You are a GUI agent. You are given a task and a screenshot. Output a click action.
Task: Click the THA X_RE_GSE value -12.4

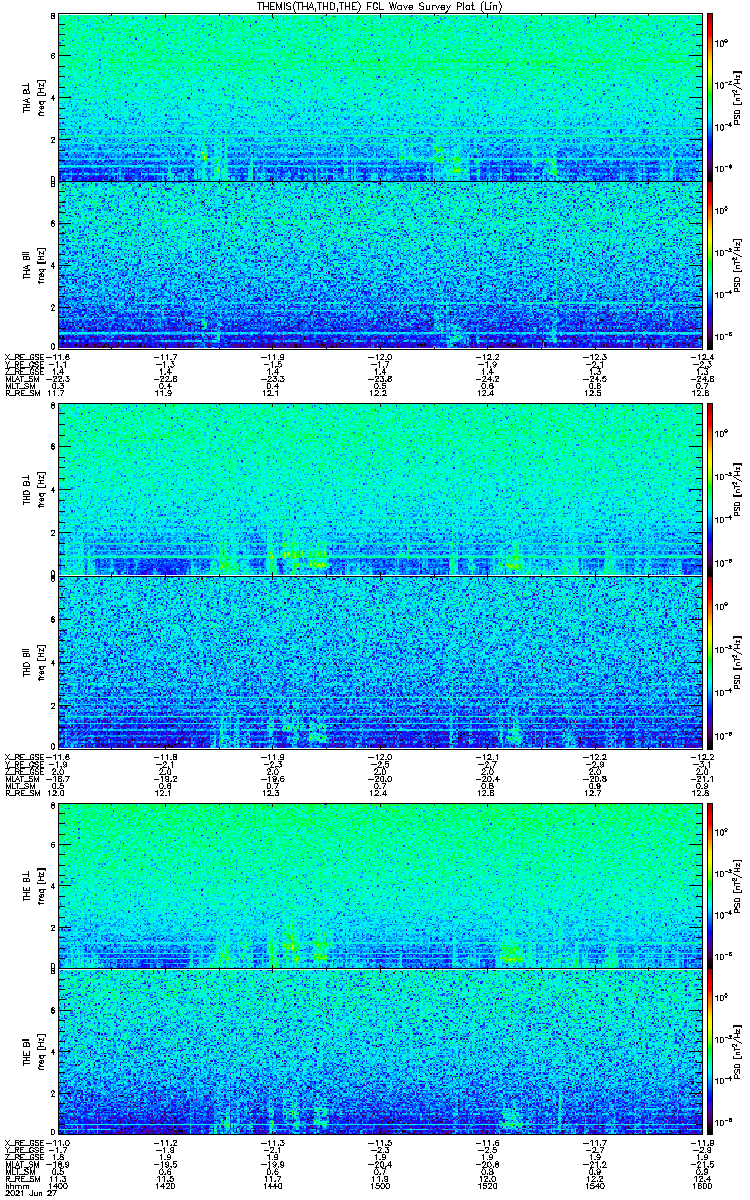pyautogui.click(x=700, y=356)
